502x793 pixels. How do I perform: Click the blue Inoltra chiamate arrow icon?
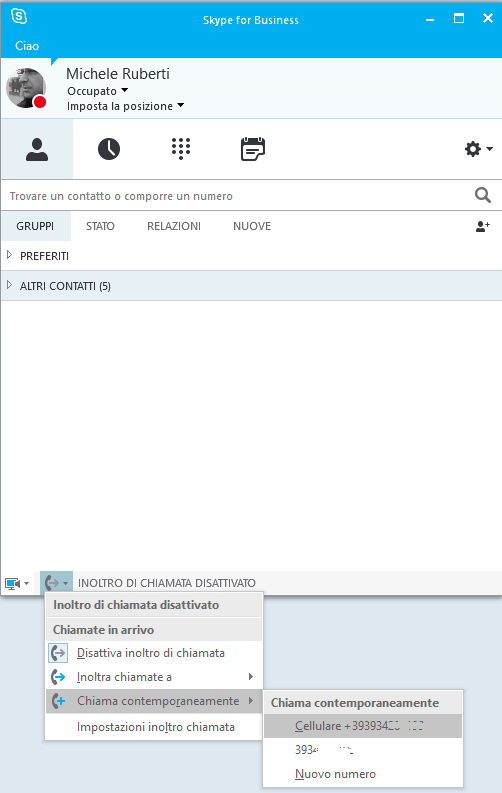pos(58,677)
